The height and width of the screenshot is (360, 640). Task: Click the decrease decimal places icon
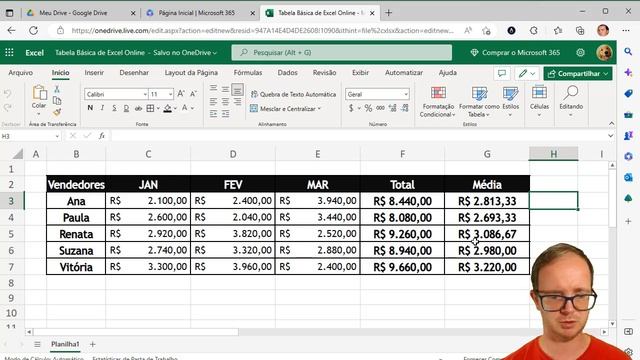[405, 108]
